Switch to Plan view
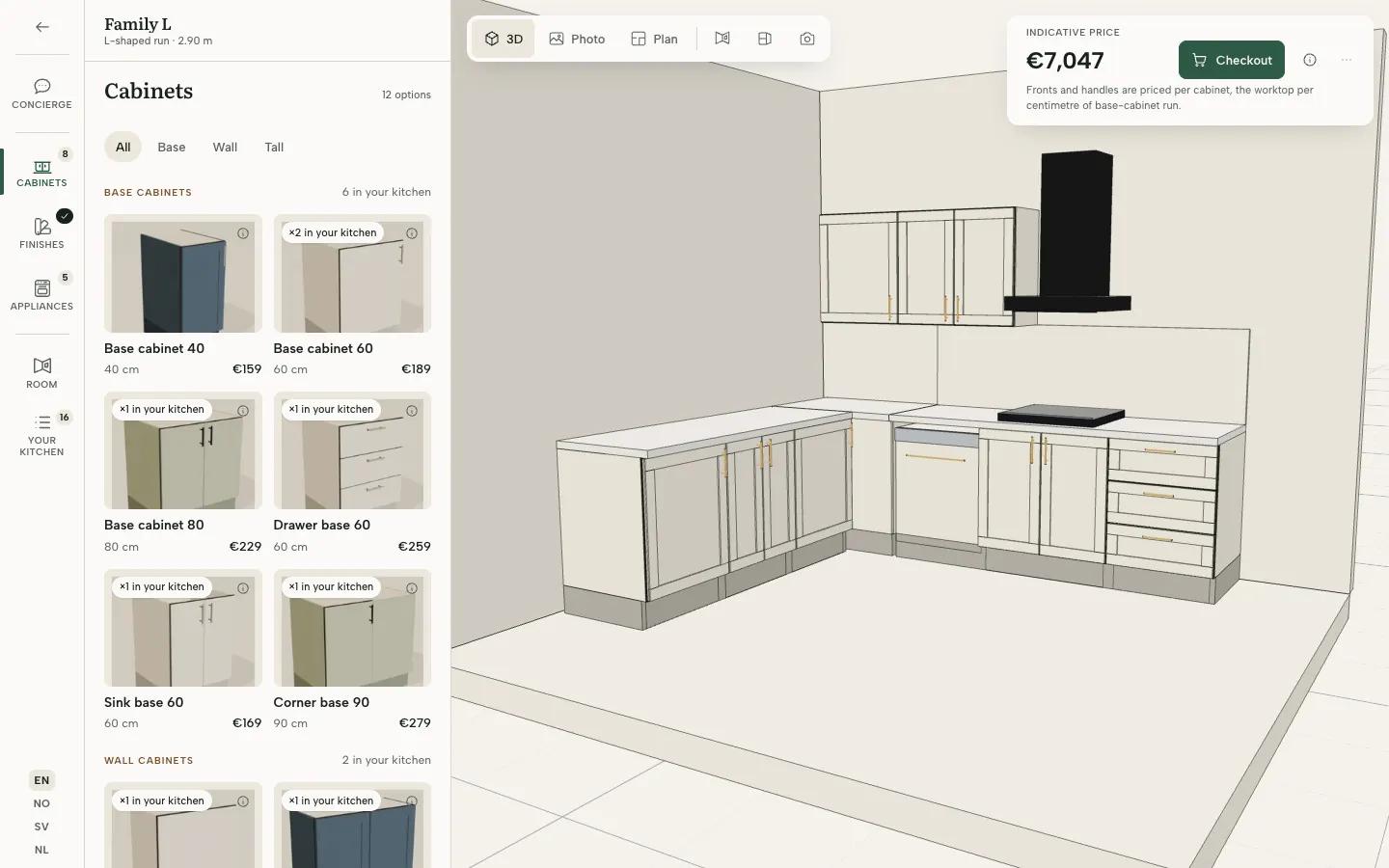Screen dimensions: 1389x868 (x=654, y=39)
